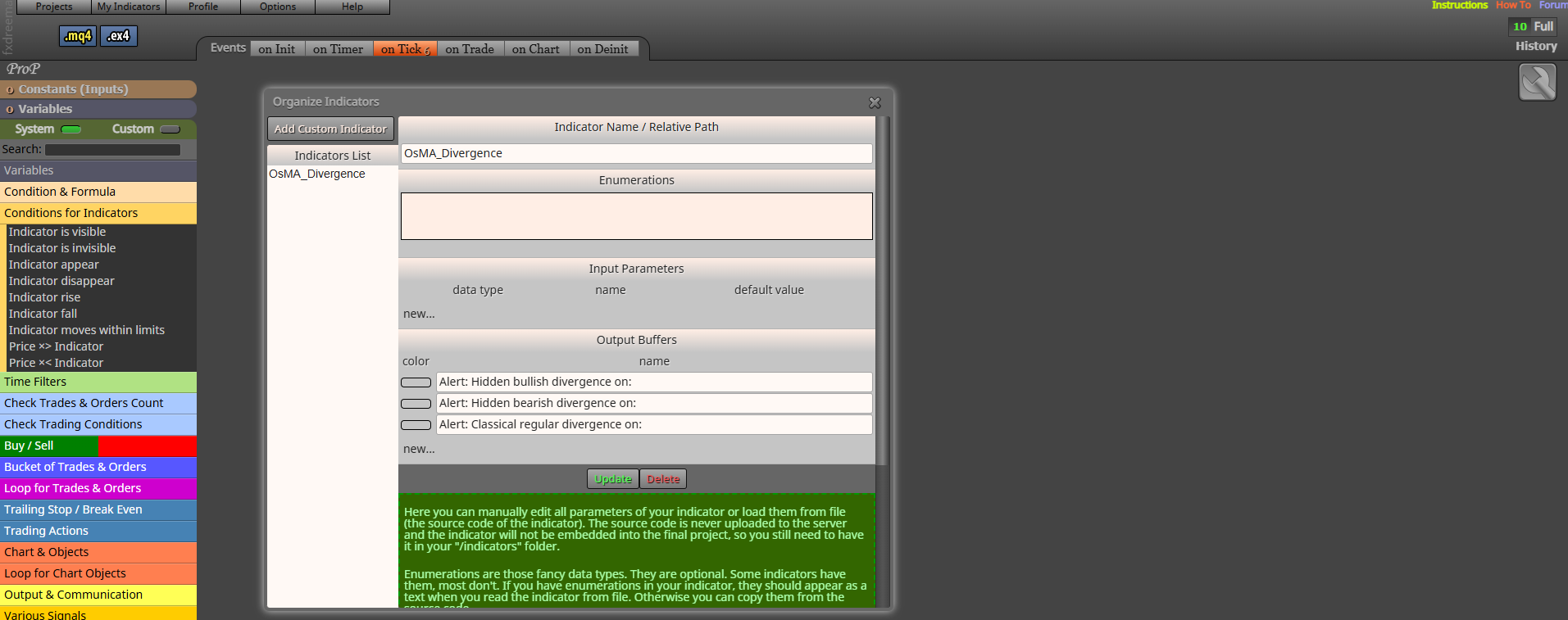Open the wrench settings icon under History
This screenshot has width=1568, height=620.
1537,82
